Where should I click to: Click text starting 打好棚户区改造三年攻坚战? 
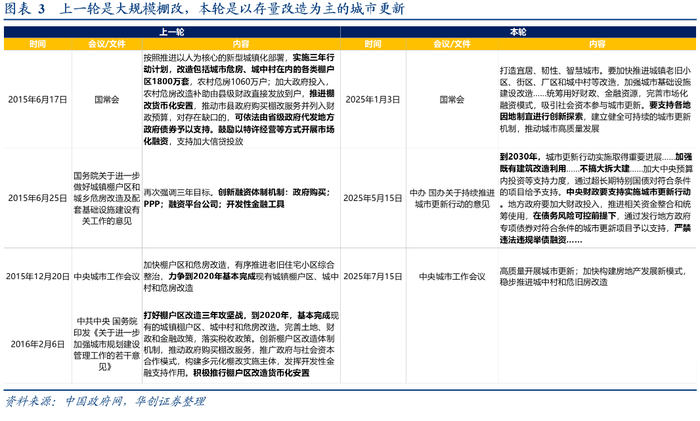point(241,344)
